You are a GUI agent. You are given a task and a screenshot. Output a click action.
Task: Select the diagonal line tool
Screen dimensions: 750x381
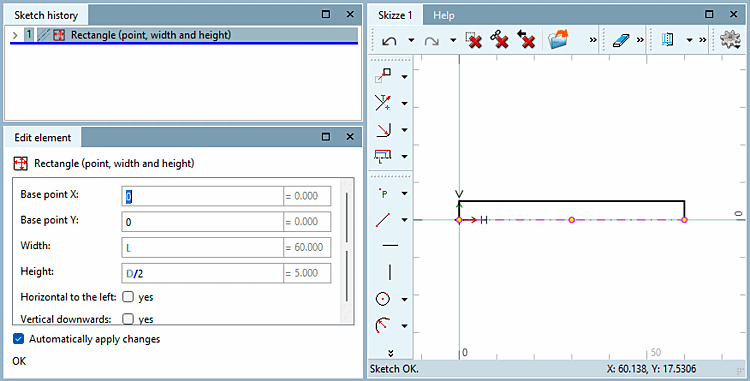click(383, 220)
